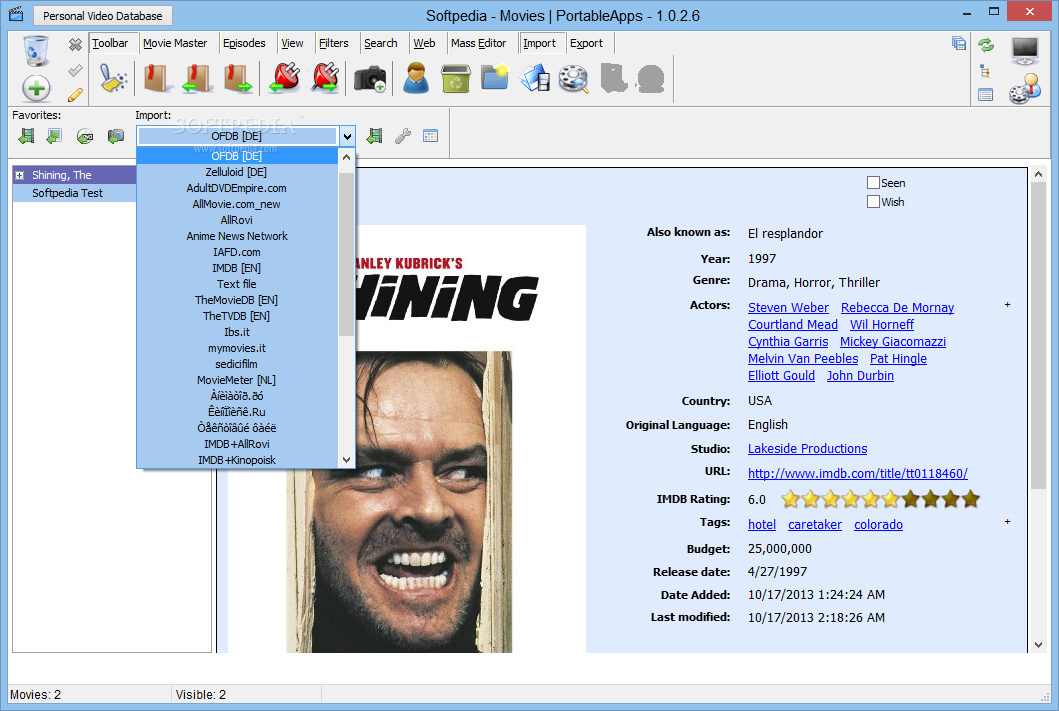The image size is (1059, 711).
Task: Click the folder with film strip icon
Action: (x=535, y=78)
